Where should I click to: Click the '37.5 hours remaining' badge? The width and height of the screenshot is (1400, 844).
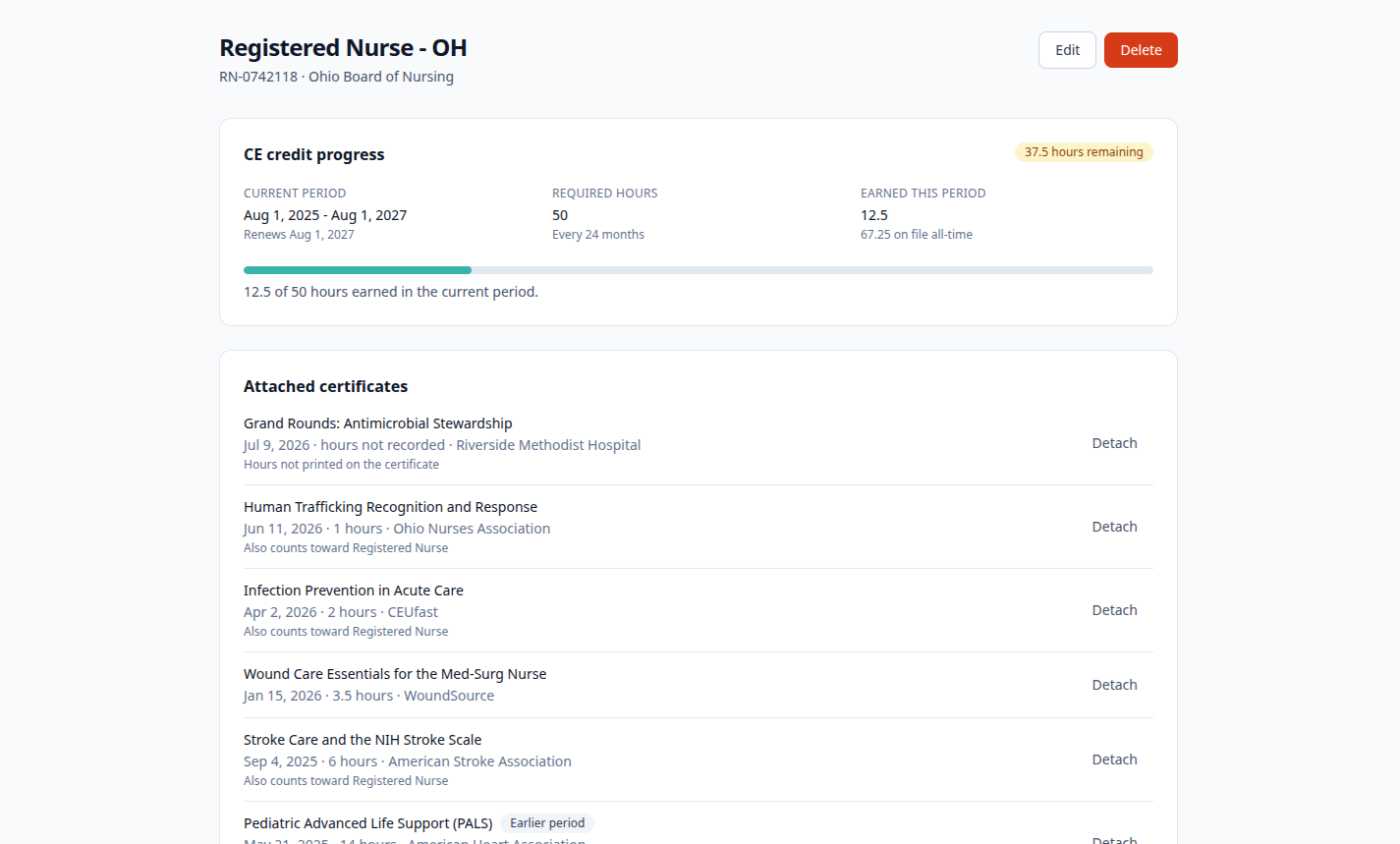[x=1084, y=152]
